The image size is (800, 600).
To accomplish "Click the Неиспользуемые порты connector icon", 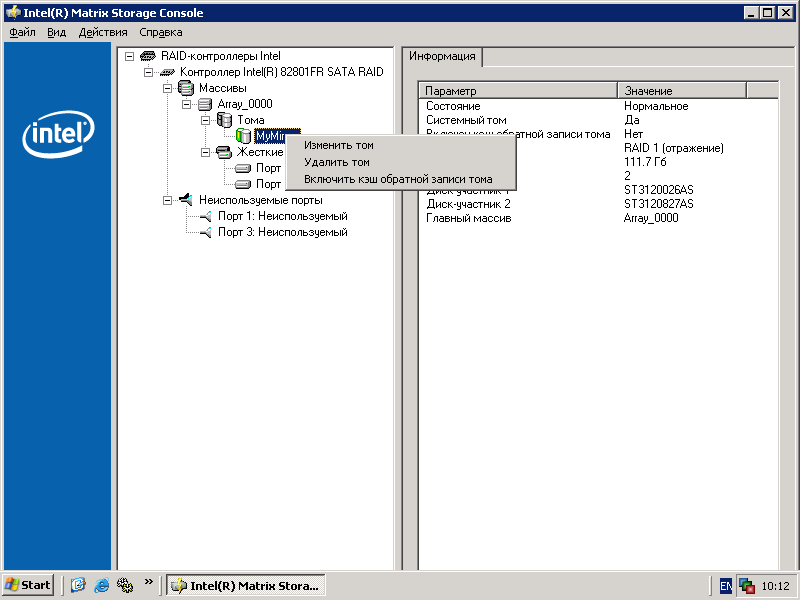I will pyautogui.click(x=186, y=199).
